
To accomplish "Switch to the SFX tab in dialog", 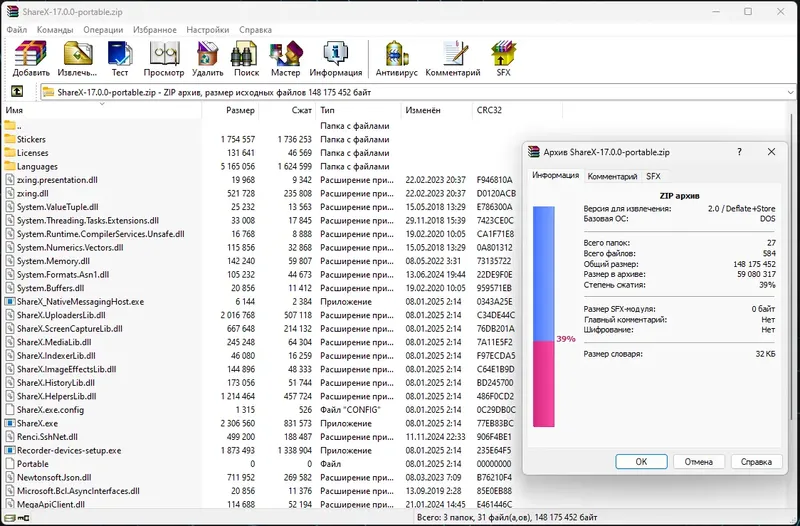I will click(653, 176).
